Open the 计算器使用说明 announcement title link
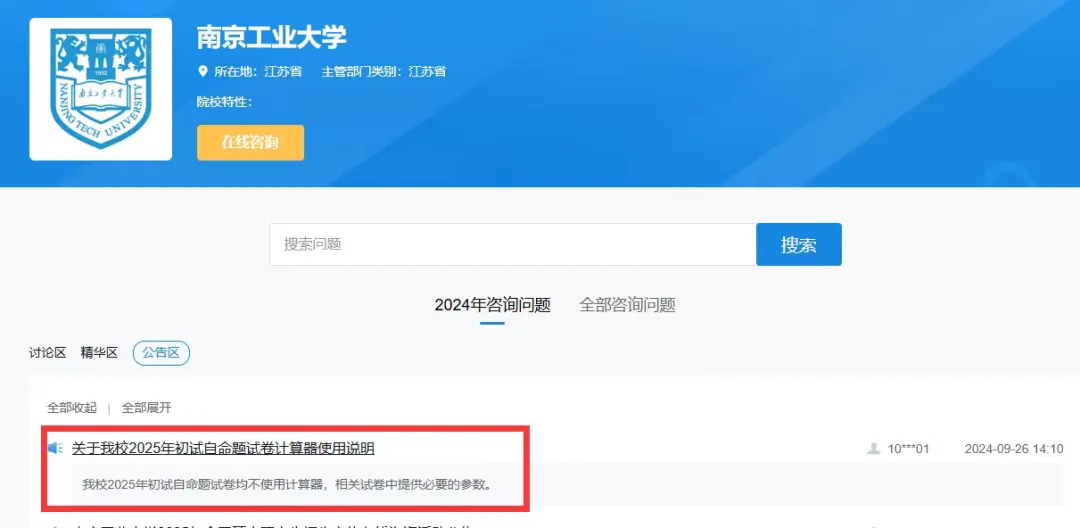Image resolution: width=1080 pixels, height=528 pixels. point(223,449)
